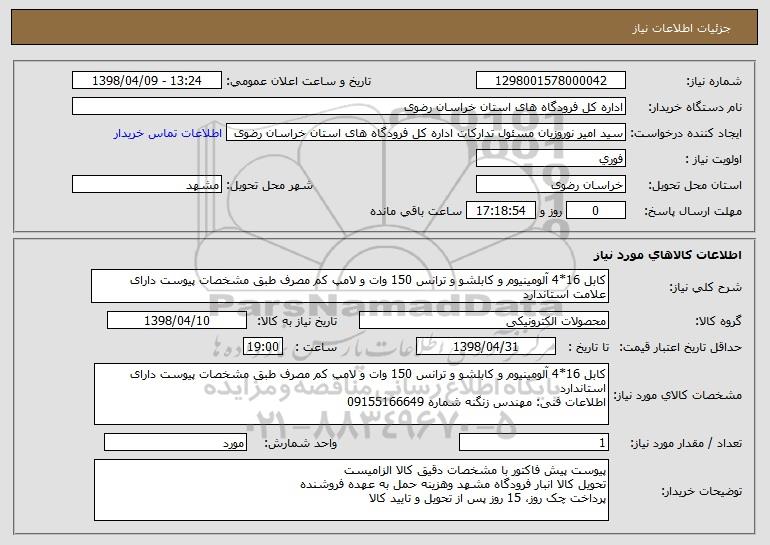Click the label تاریخ و ساعت اعلان عمومی
The height and width of the screenshot is (545, 770).
(299, 81)
